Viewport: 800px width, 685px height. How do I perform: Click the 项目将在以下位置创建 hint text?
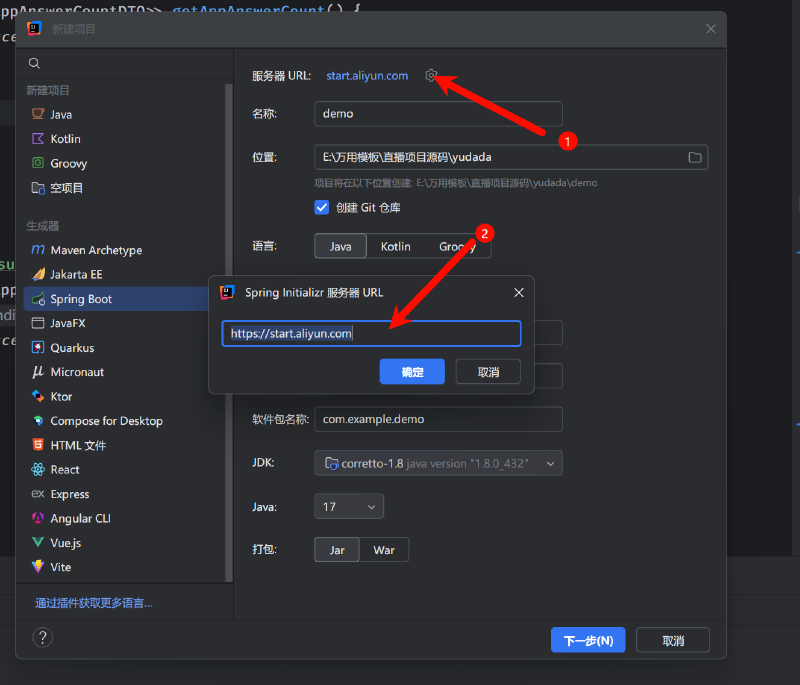[x=456, y=183]
